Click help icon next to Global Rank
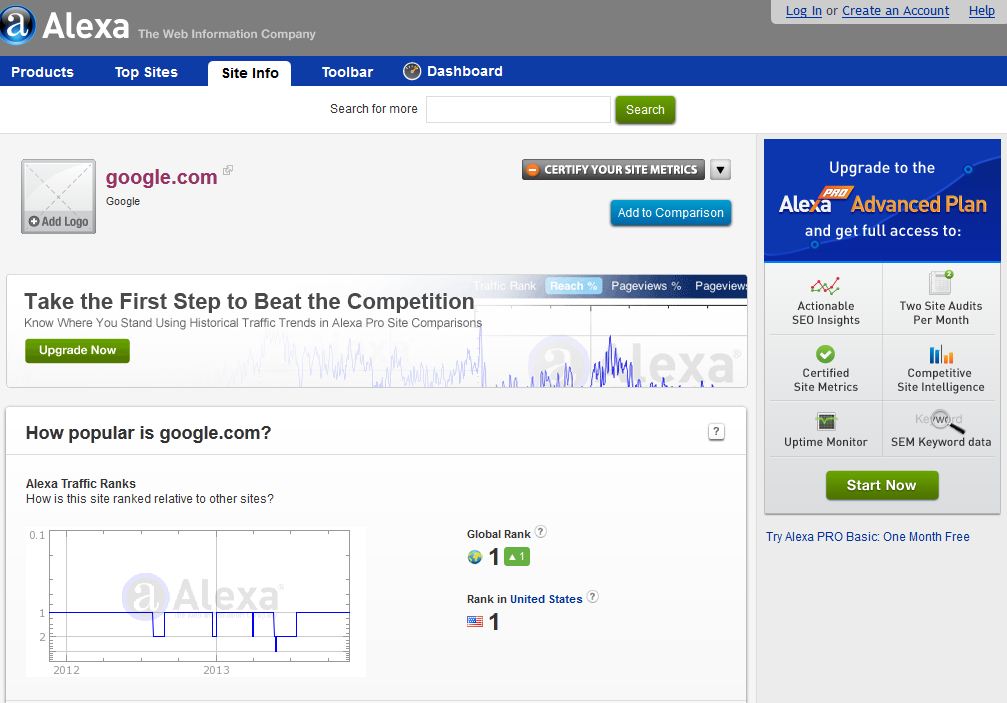The image size is (1007, 703). (x=541, y=532)
